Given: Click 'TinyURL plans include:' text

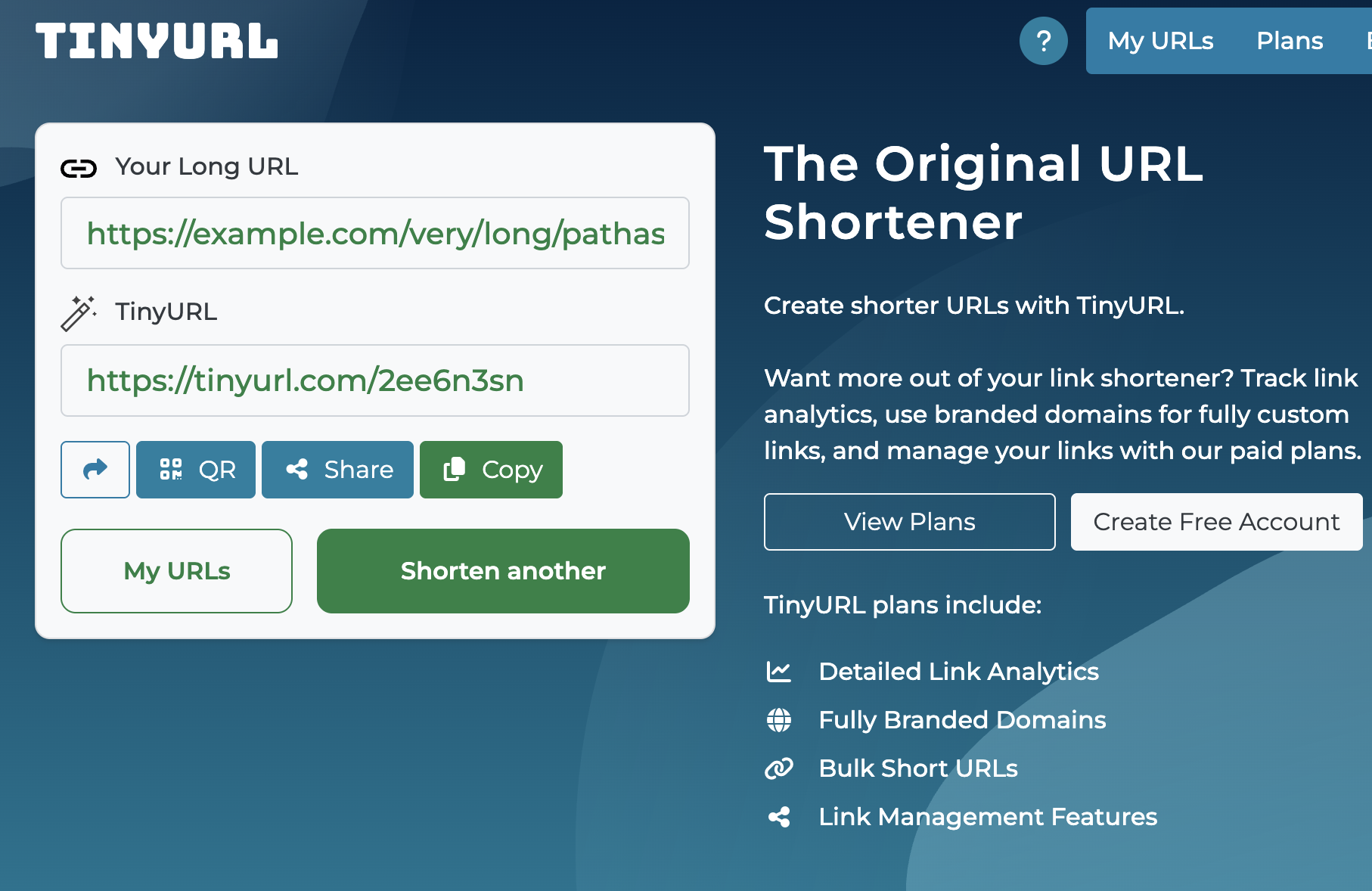Looking at the screenshot, I should [x=902, y=605].
